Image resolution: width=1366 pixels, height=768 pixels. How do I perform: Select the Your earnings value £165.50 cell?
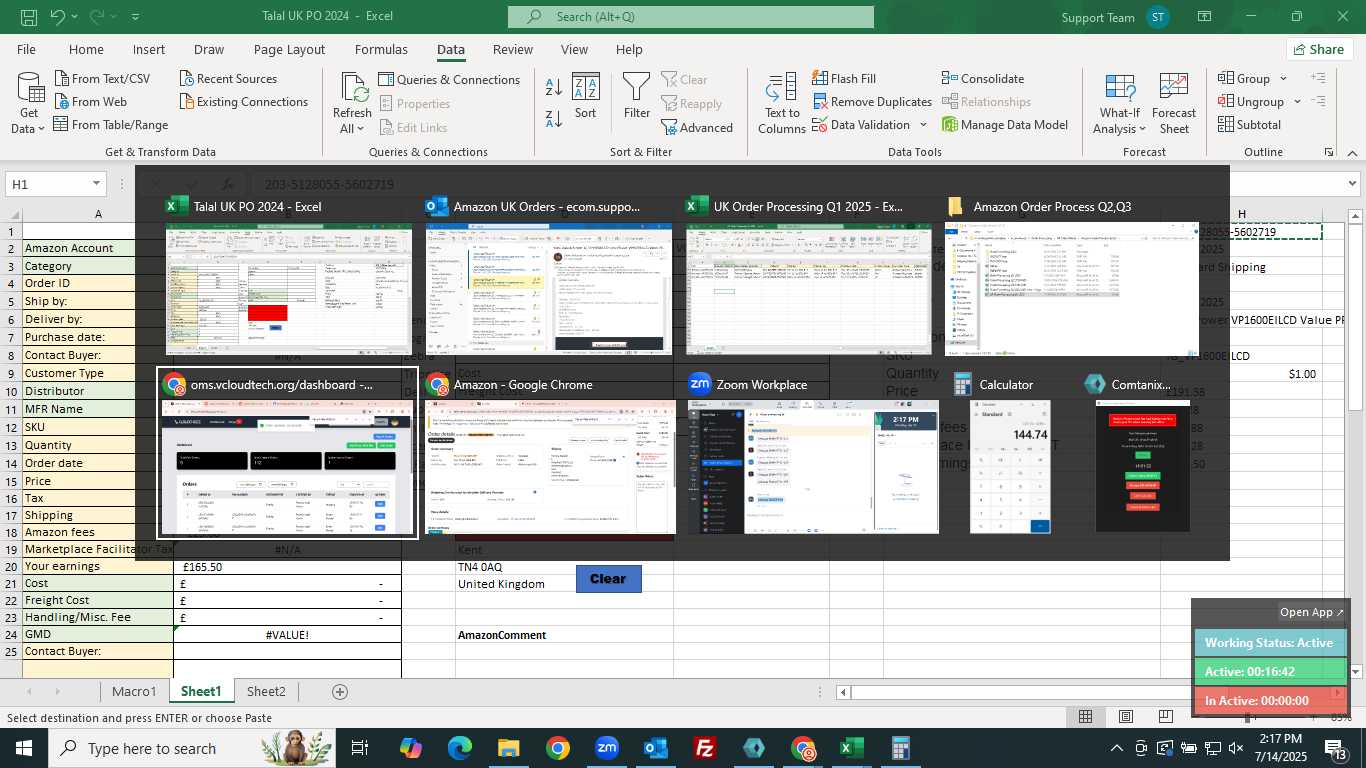click(x=287, y=567)
